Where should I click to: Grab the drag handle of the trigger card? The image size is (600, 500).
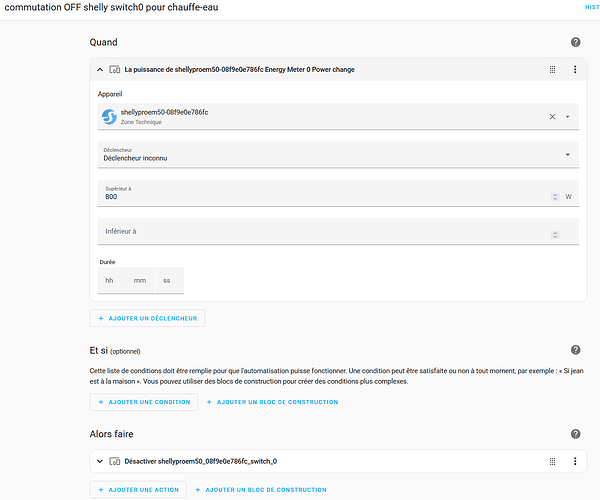pyautogui.click(x=552, y=70)
